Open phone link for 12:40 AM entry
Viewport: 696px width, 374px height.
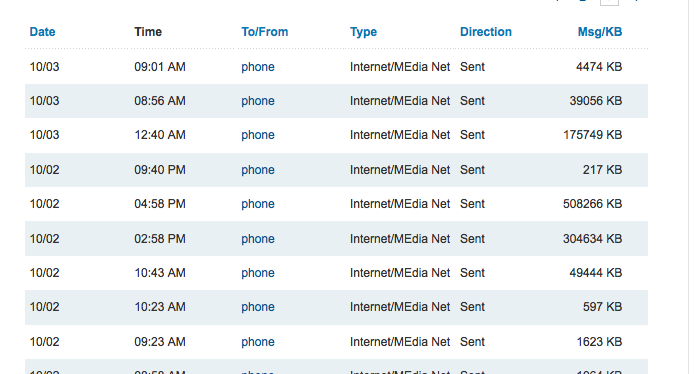pos(258,135)
